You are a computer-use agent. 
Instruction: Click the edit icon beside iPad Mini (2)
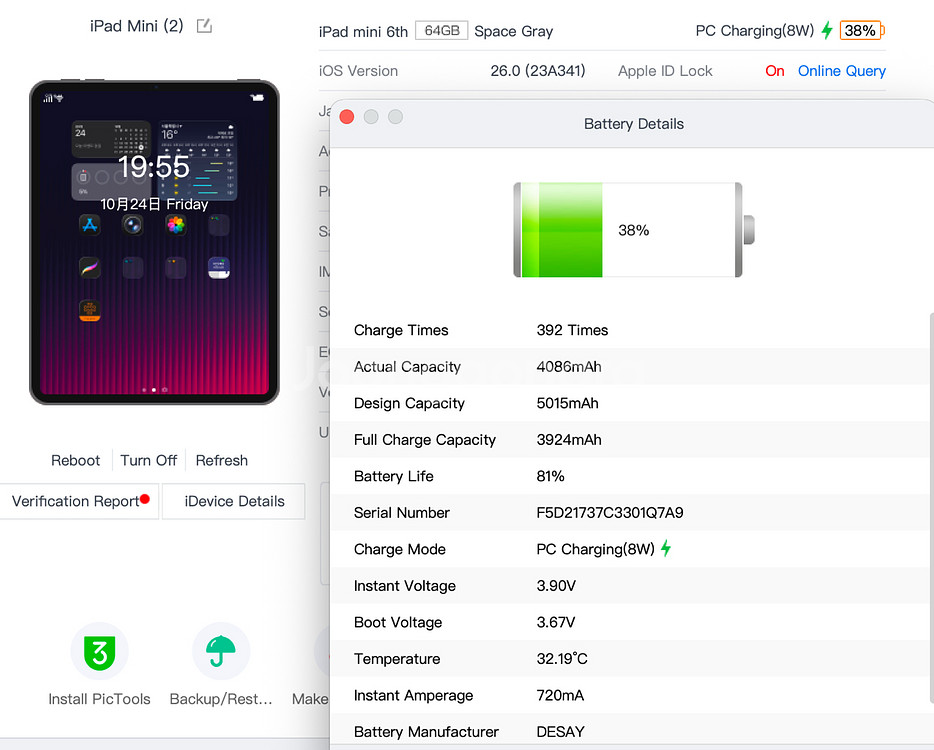coord(204,26)
